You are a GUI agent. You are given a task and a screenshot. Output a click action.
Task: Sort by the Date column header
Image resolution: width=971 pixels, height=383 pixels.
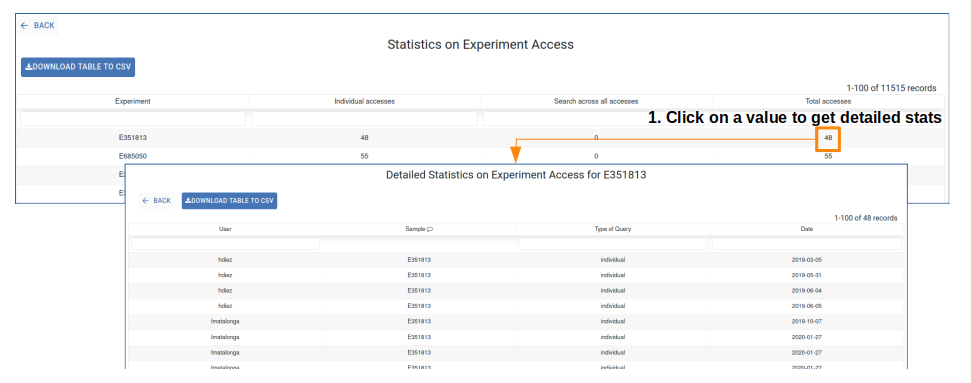point(806,229)
